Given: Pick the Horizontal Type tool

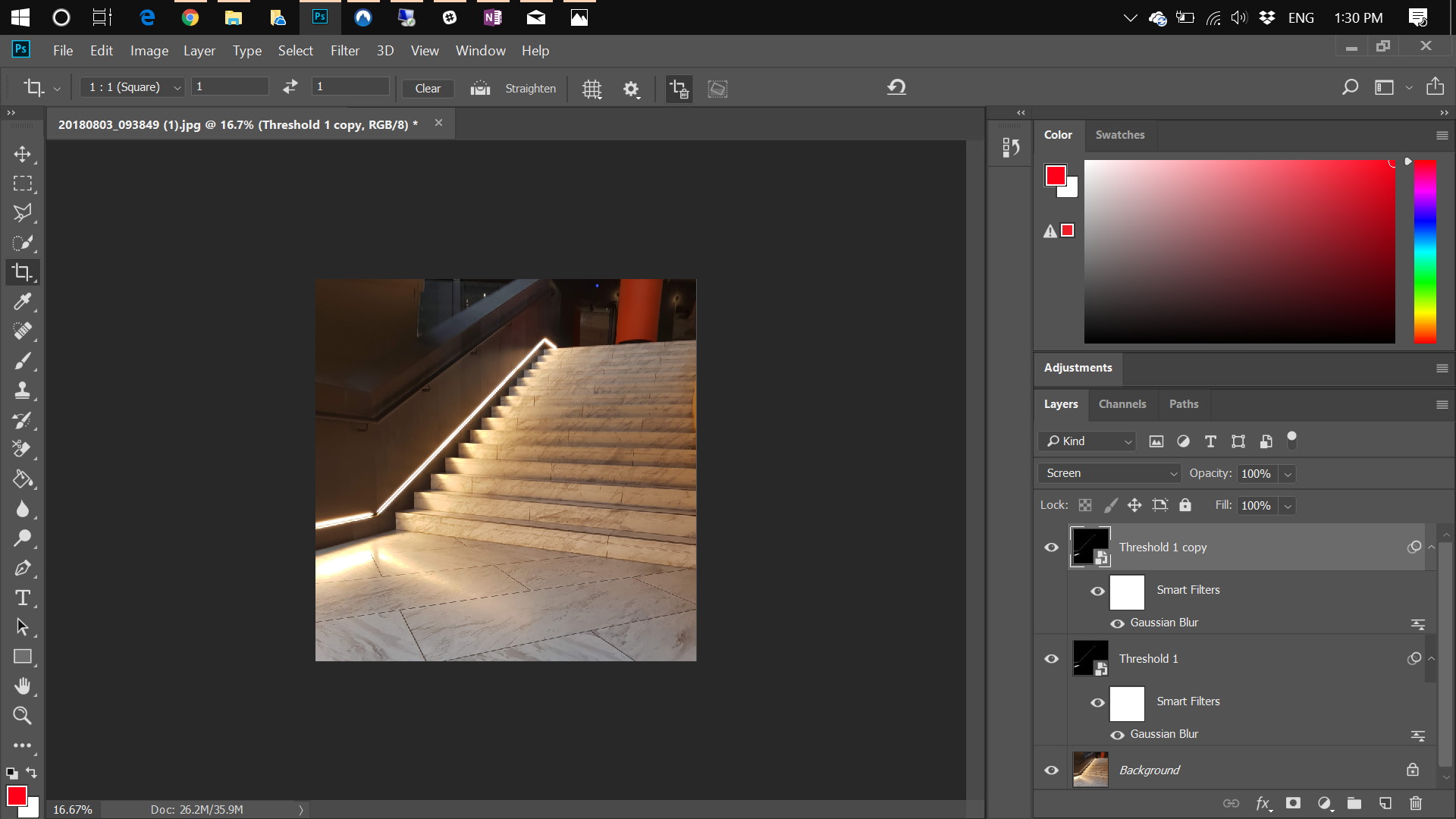Looking at the screenshot, I should tap(23, 598).
